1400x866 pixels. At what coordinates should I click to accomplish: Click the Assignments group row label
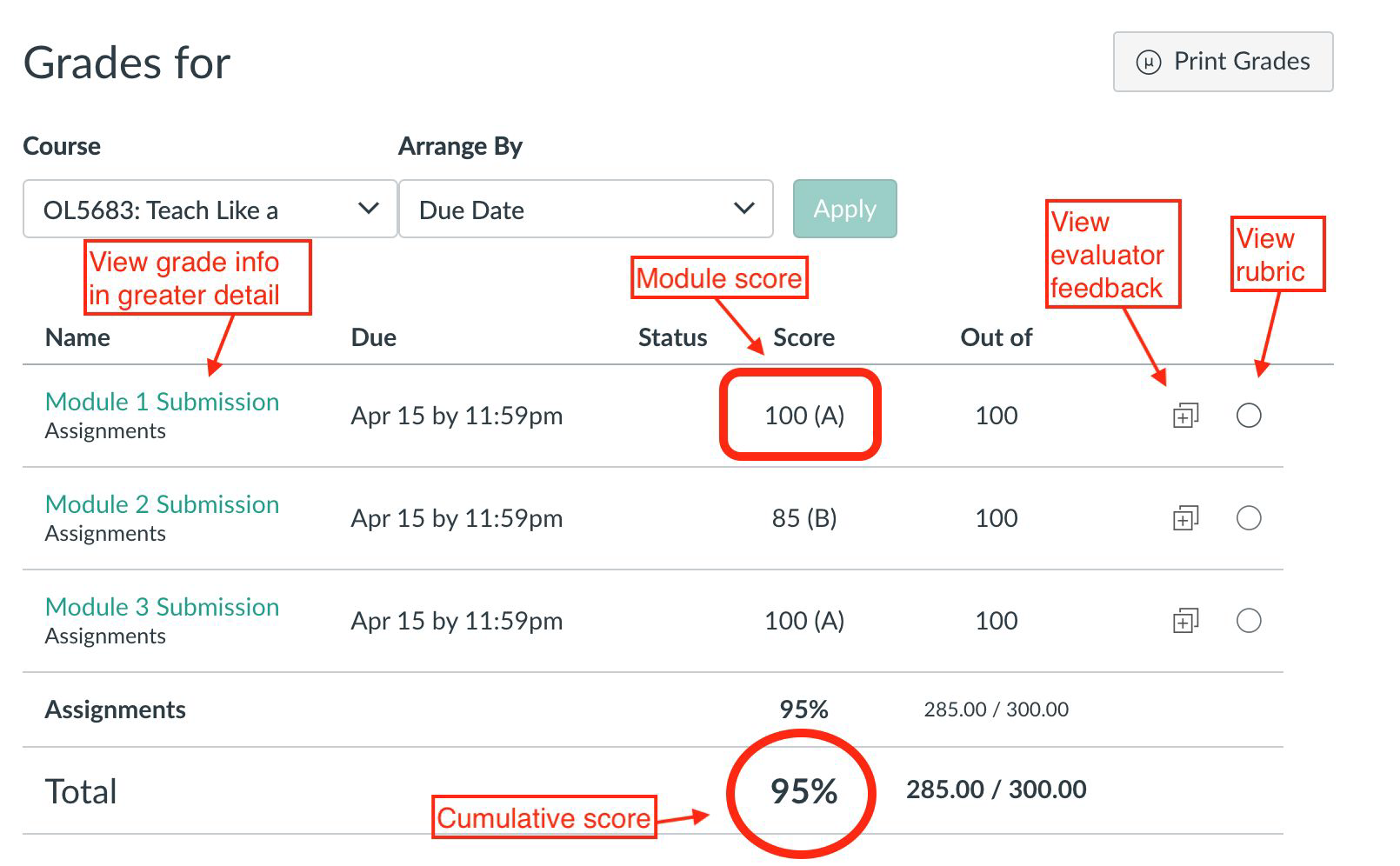(x=115, y=709)
